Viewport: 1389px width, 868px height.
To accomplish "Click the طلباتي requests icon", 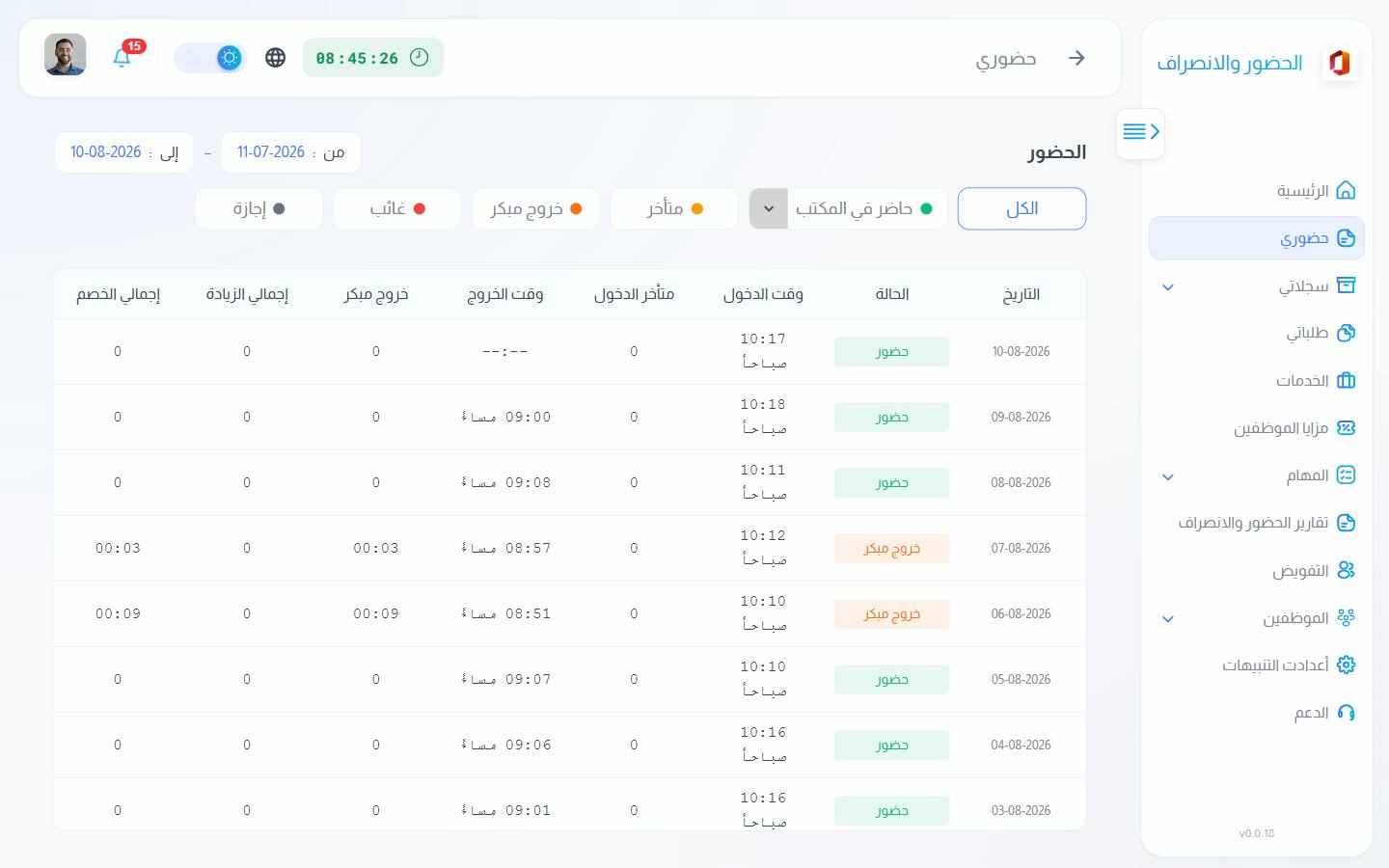I will (1346, 333).
